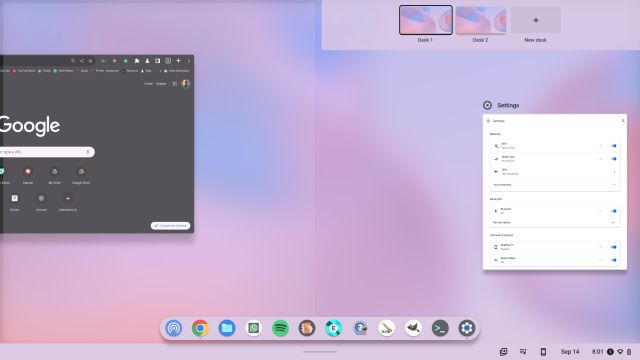Open the Nearby Share shelf app
This screenshot has width=640, height=360.
[173, 328]
